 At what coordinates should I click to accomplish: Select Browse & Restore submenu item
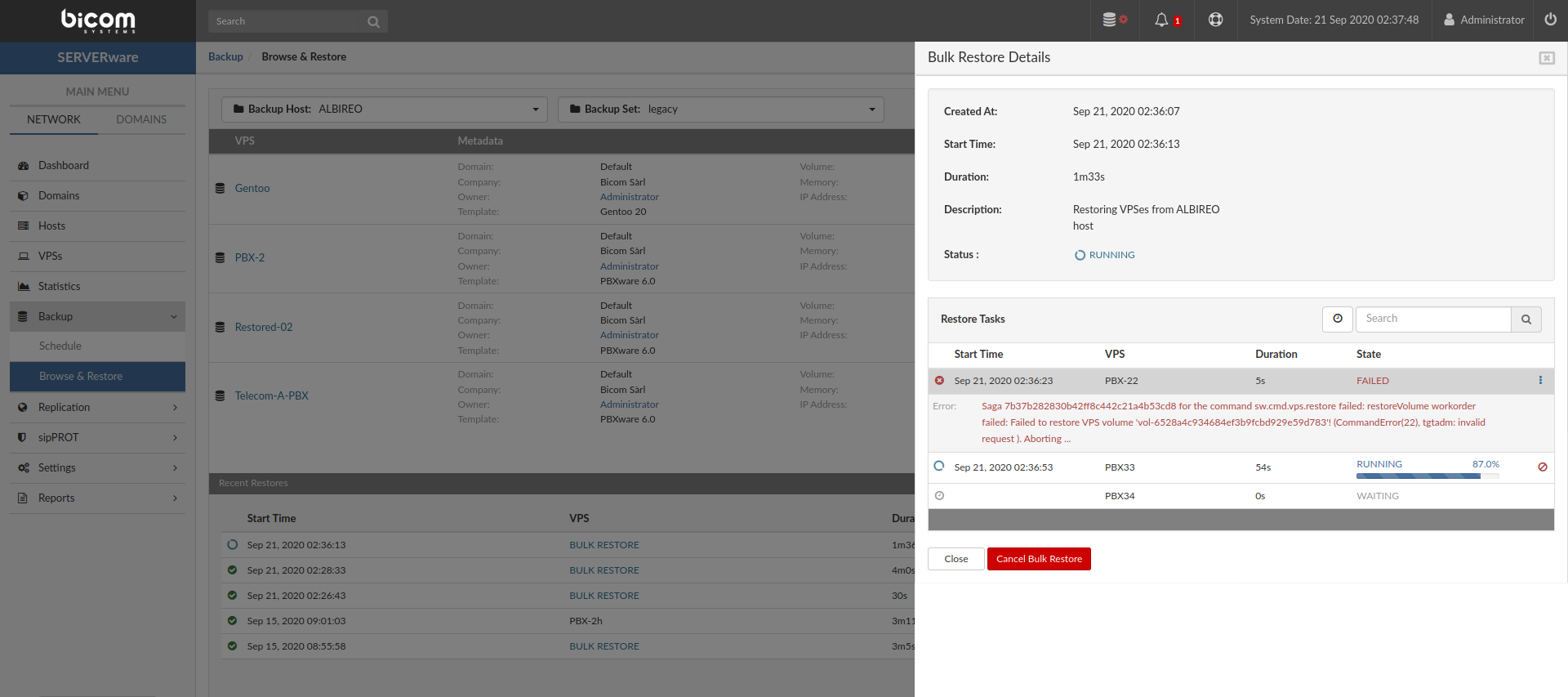(97, 377)
